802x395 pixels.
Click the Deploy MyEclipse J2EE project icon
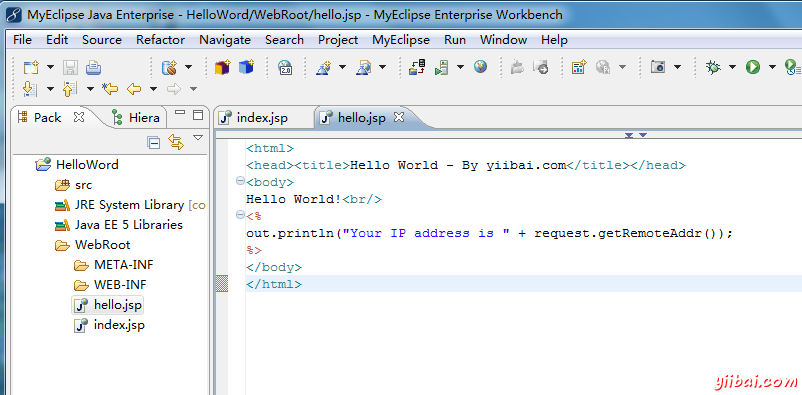[417, 67]
